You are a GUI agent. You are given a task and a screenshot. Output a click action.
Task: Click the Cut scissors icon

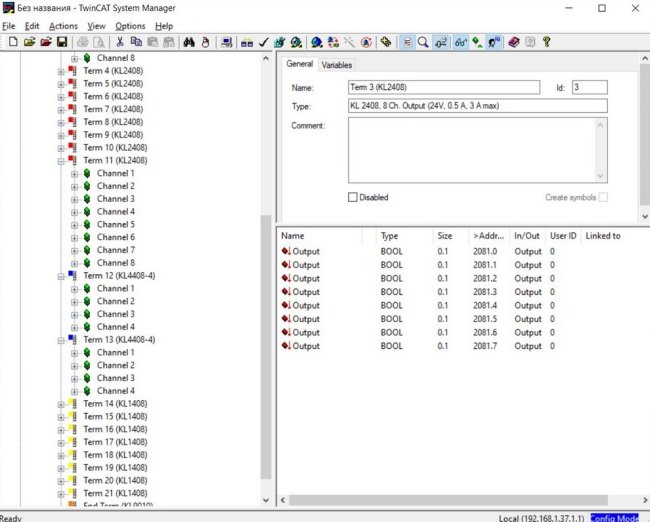(120, 42)
